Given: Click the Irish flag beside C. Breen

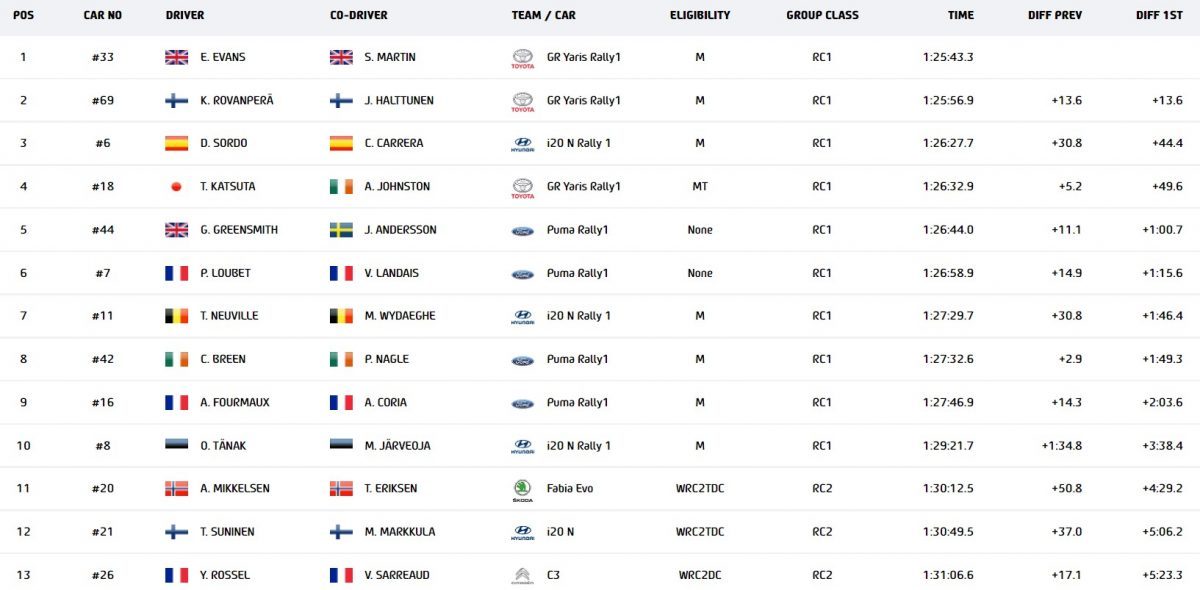Looking at the screenshot, I should (176, 359).
